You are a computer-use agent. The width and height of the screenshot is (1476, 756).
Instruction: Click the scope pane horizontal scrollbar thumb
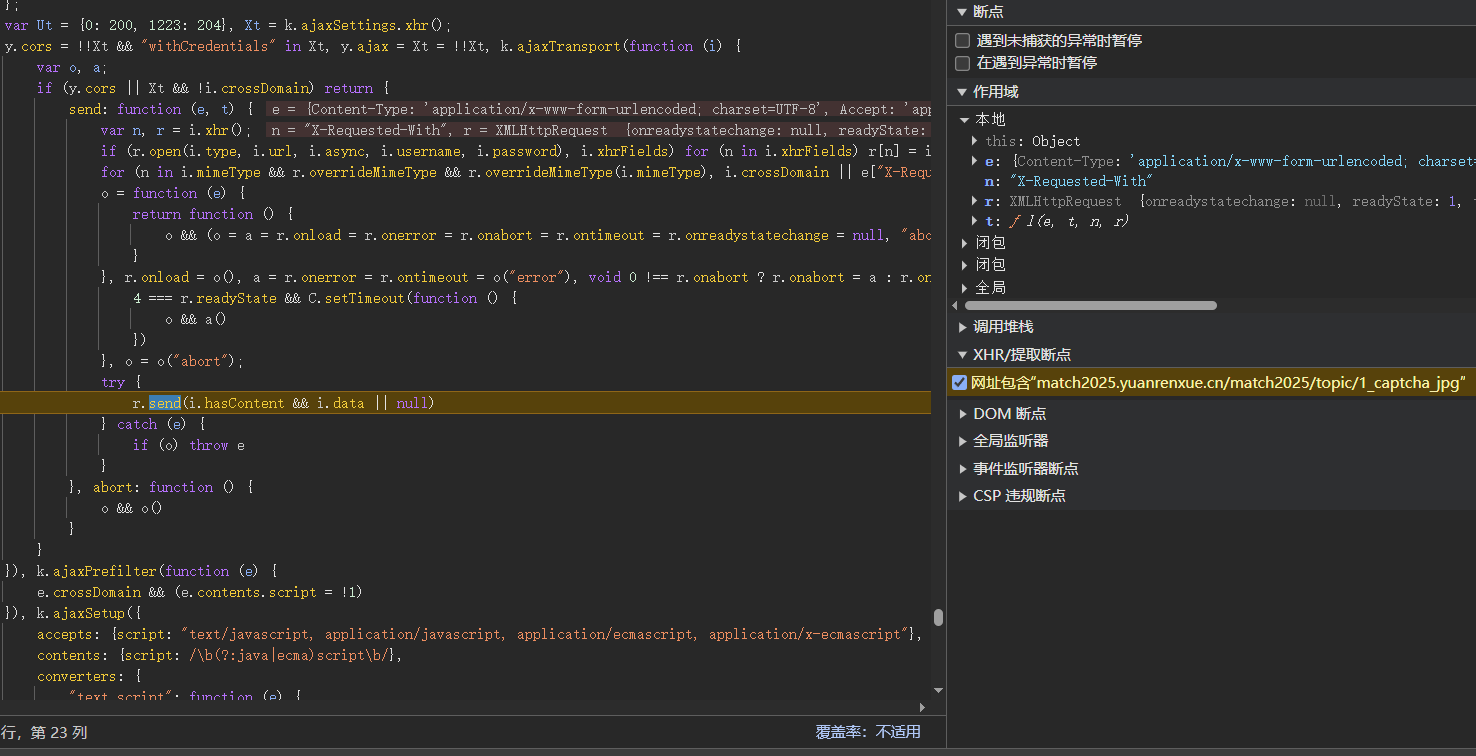(x=1089, y=306)
